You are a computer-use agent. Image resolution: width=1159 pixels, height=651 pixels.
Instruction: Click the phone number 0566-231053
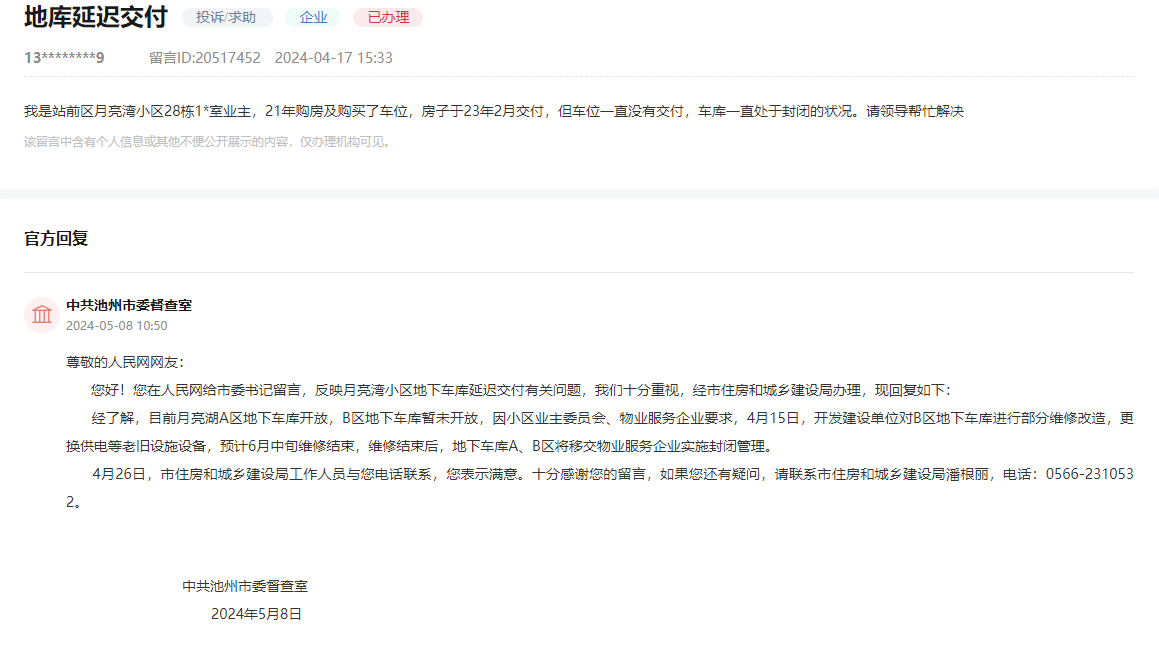click(1090, 474)
